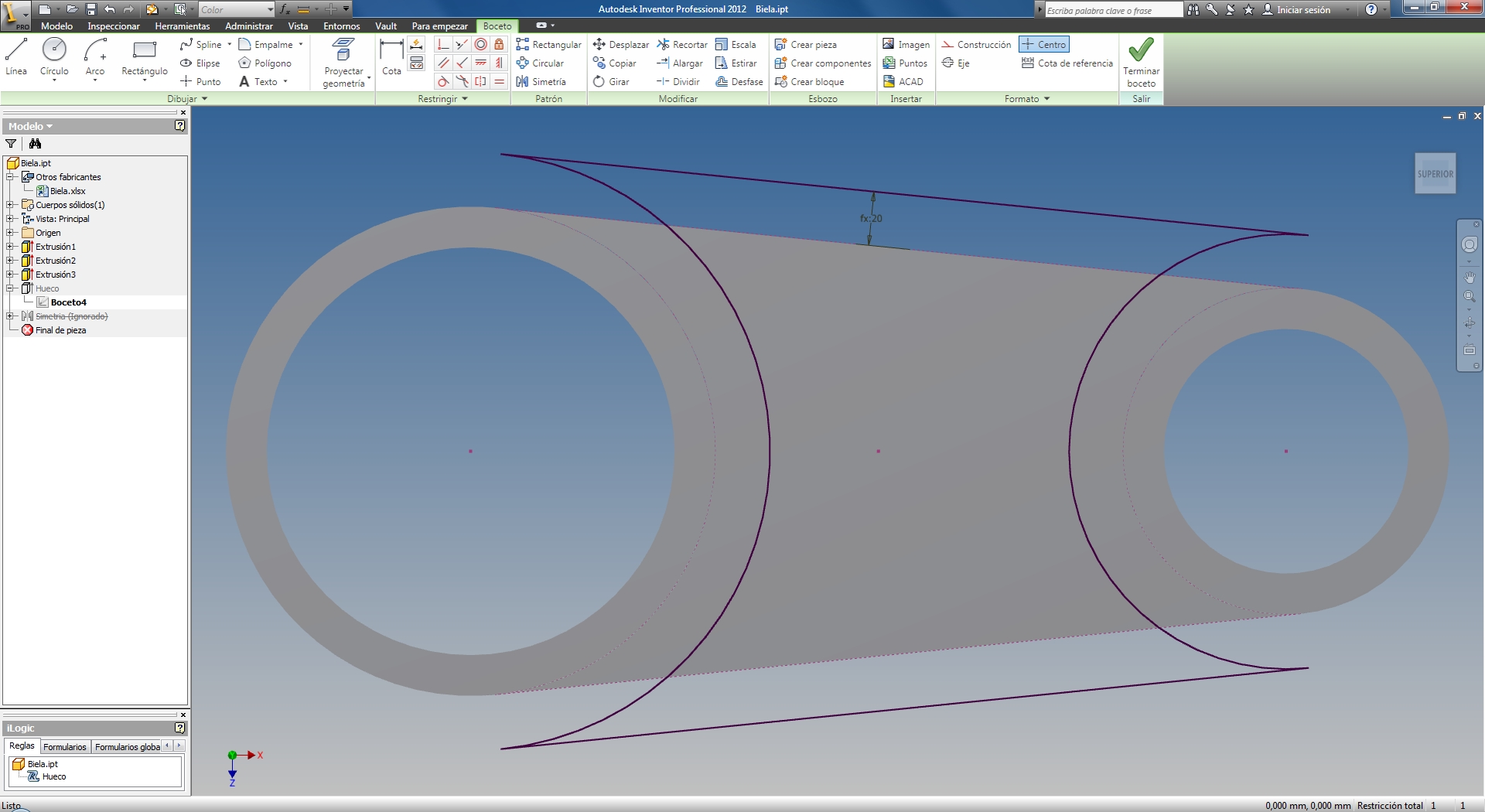Image resolution: width=1485 pixels, height=812 pixels.
Task: Open navigation wheel in navigation bar
Action: point(1470,244)
